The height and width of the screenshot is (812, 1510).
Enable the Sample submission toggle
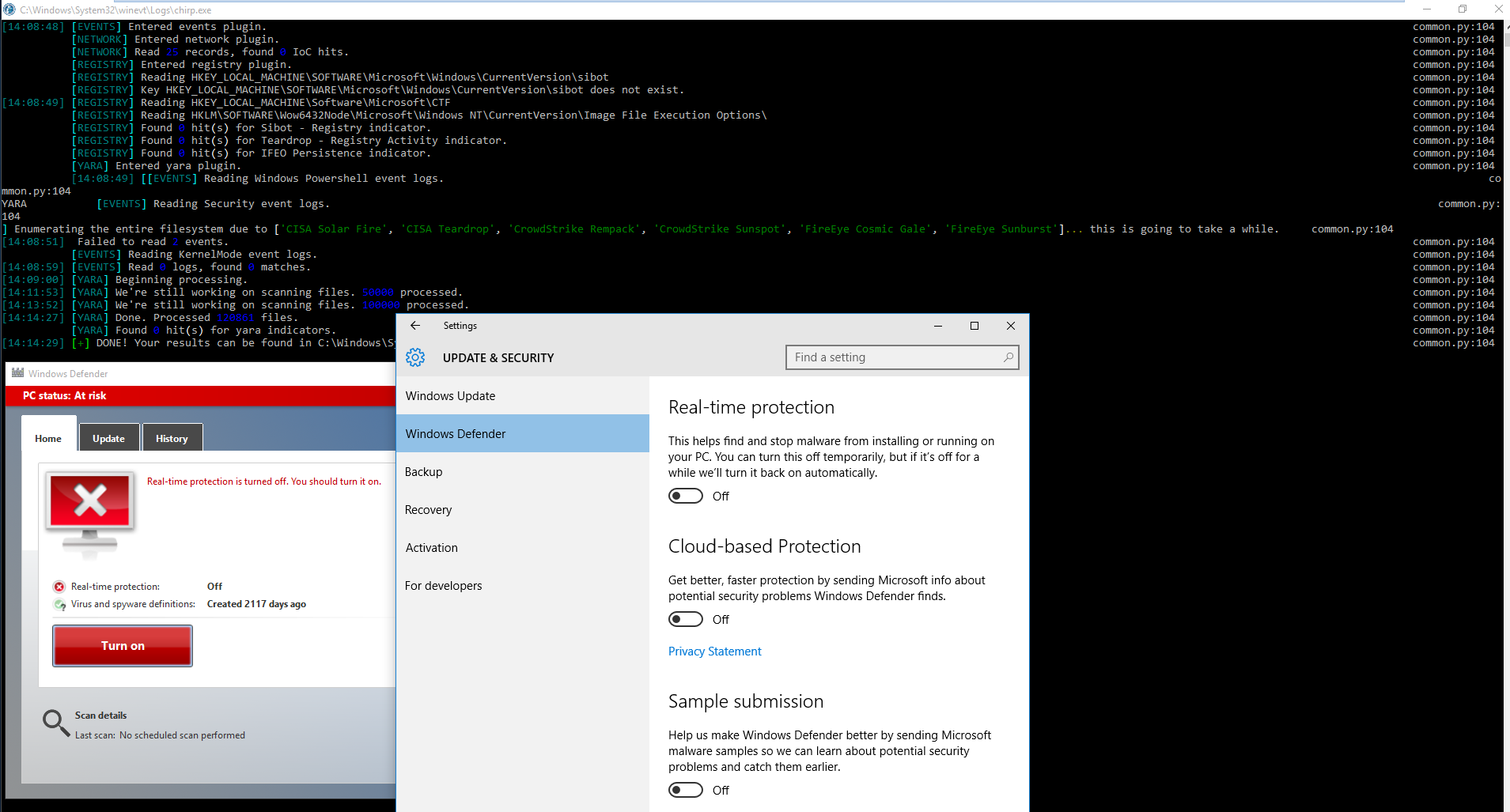point(686,789)
